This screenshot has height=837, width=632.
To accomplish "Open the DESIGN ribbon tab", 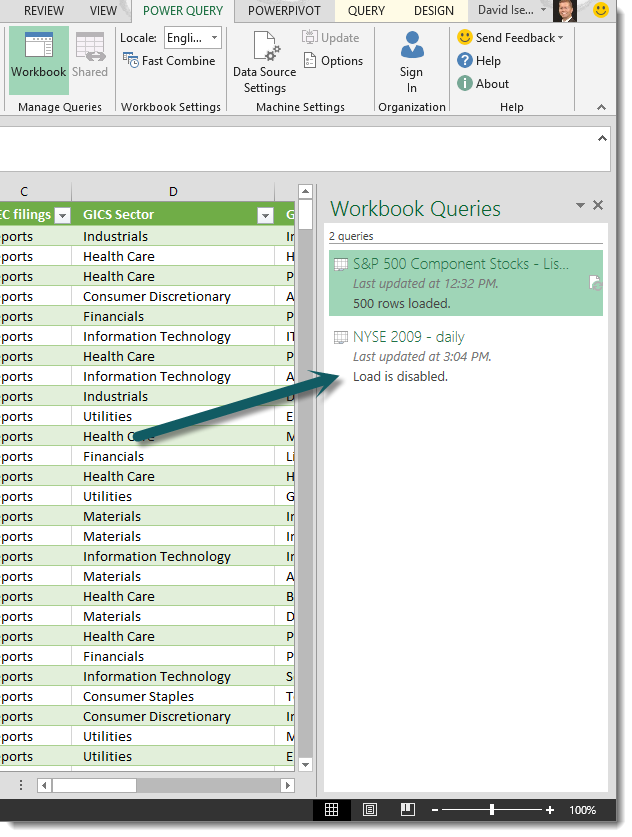I will (x=433, y=11).
